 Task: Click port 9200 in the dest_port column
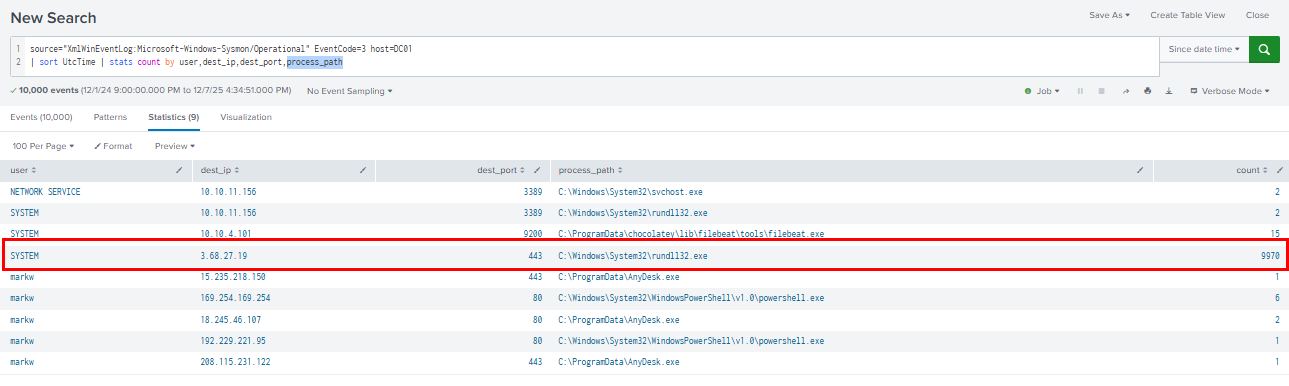(532, 234)
